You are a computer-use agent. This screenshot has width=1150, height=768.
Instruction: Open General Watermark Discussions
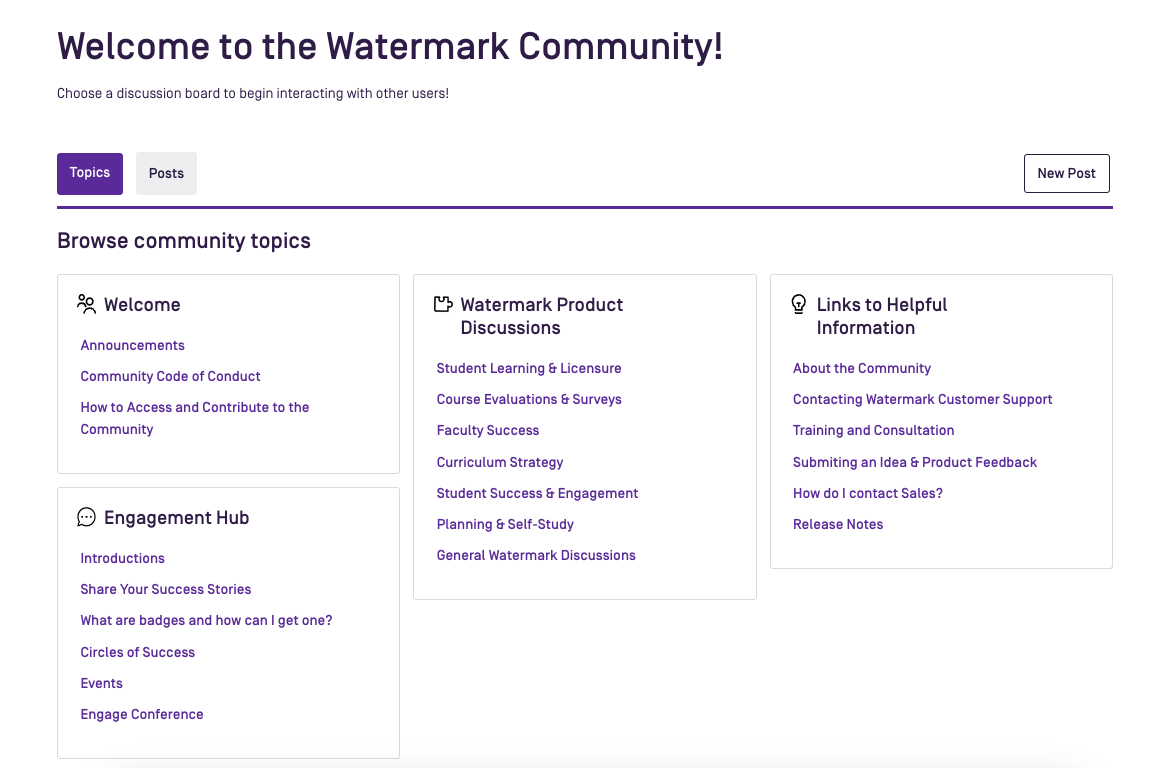tap(536, 555)
